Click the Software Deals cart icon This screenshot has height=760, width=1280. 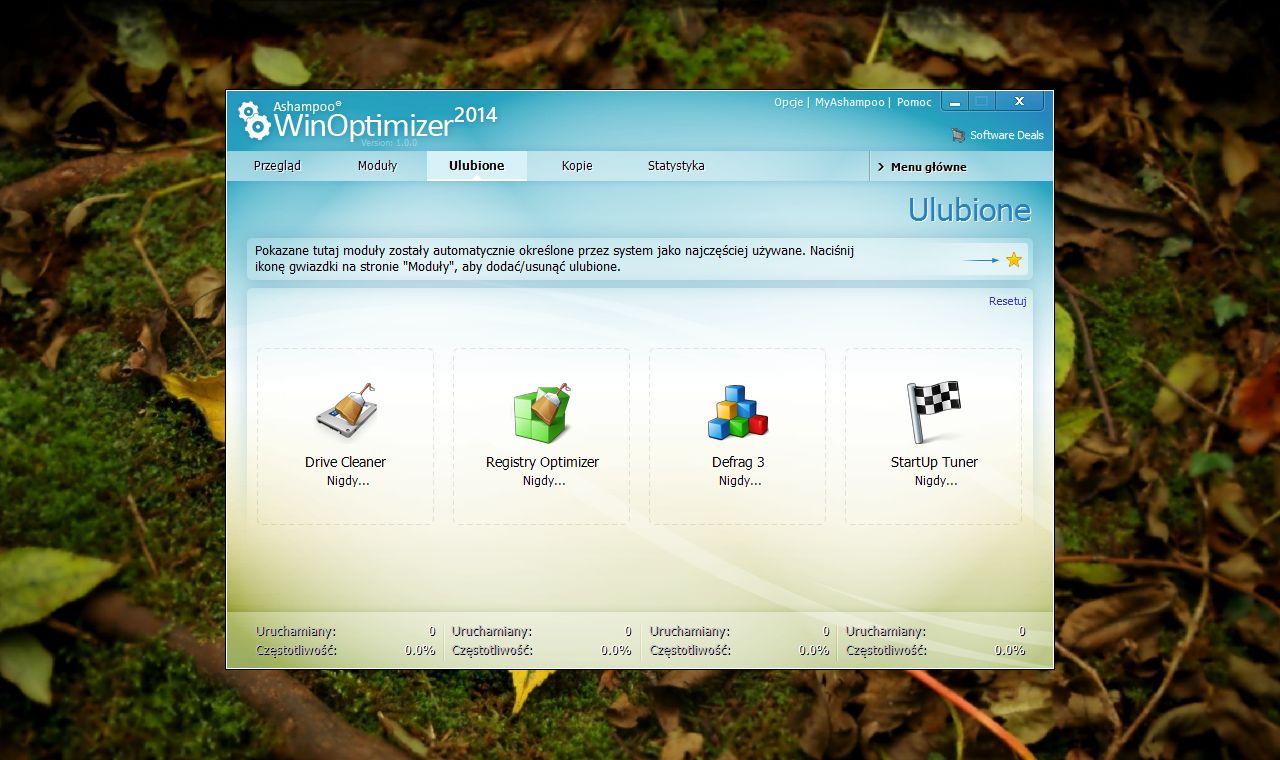[959, 135]
